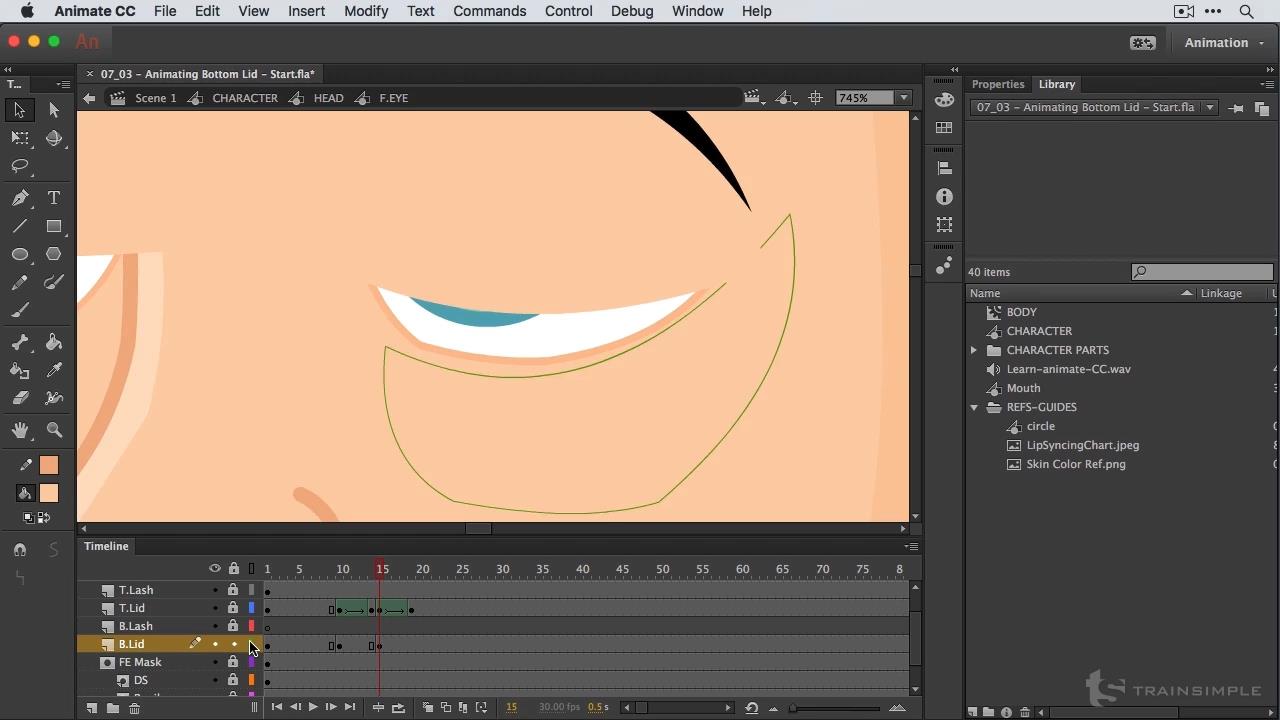The width and height of the screenshot is (1280, 720).
Task: Select the Subselection tool
Action: pyautogui.click(x=54, y=110)
